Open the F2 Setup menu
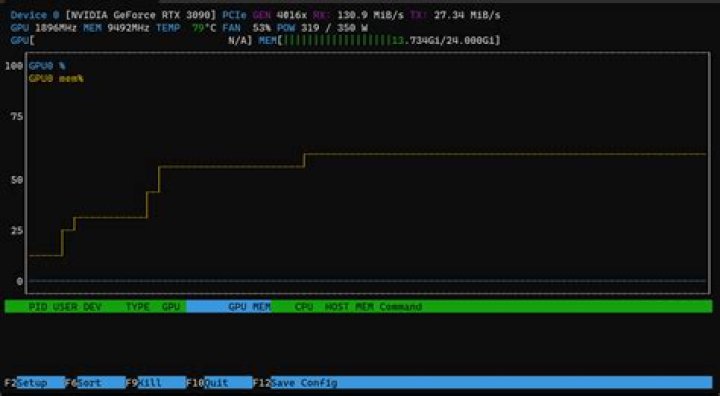The height and width of the screenshot is (396, 720). 34,383
